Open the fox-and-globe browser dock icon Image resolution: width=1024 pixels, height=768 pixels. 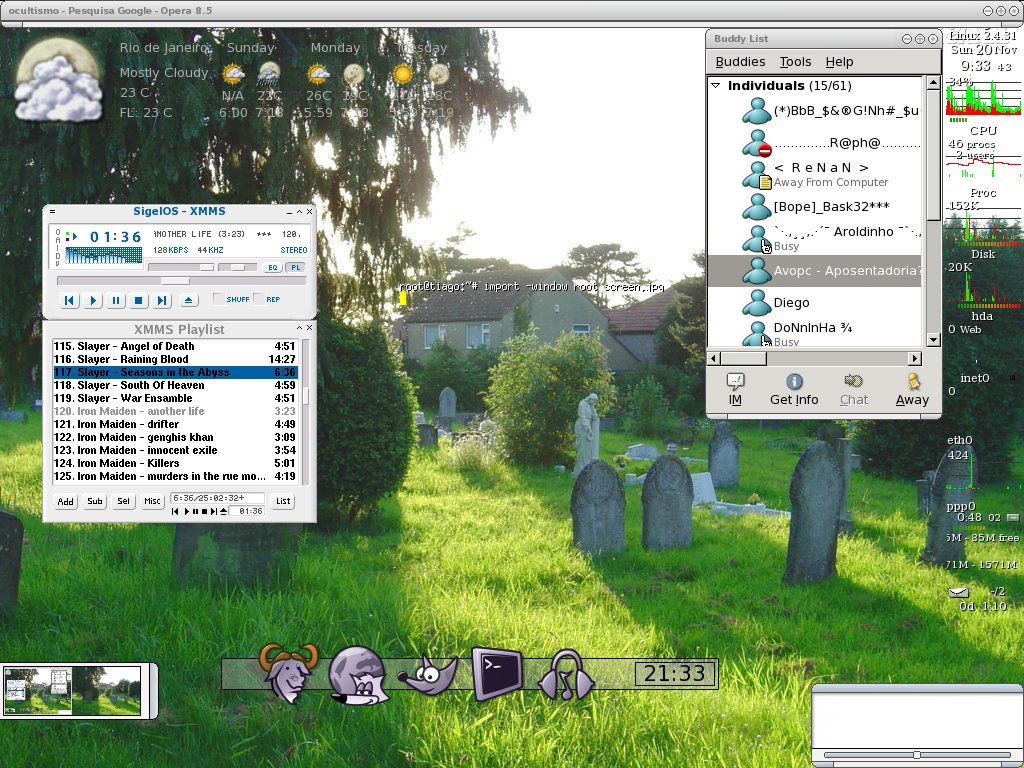358,676
